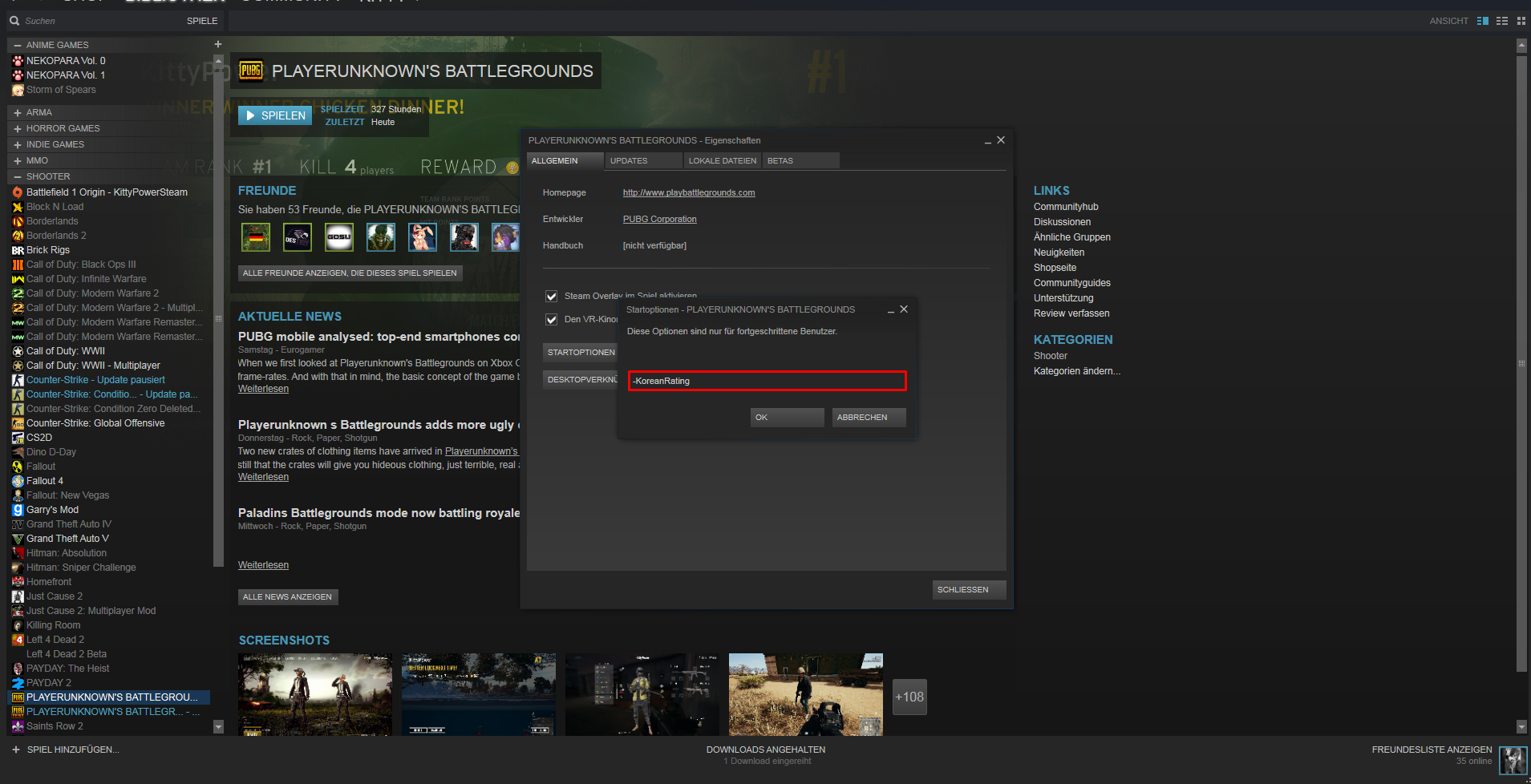Click the main page scrollbar down arrow
Viewport: 1531px width, 784px height.
(x=1521, y=727)
